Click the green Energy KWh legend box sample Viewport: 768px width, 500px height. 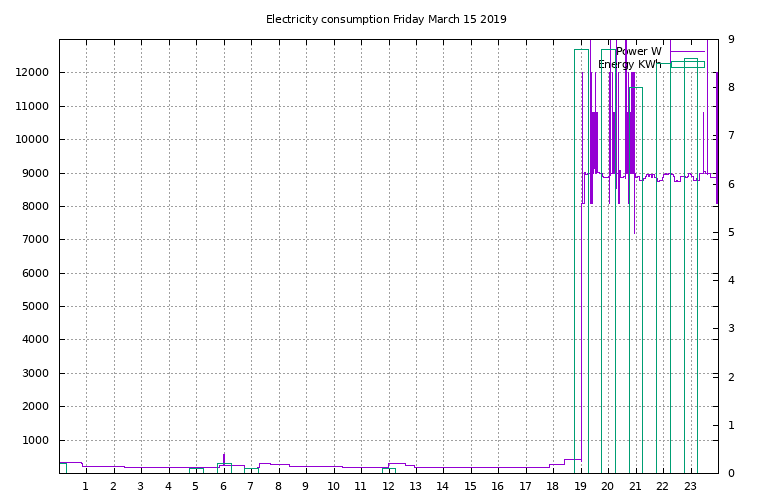click(687, 64)
